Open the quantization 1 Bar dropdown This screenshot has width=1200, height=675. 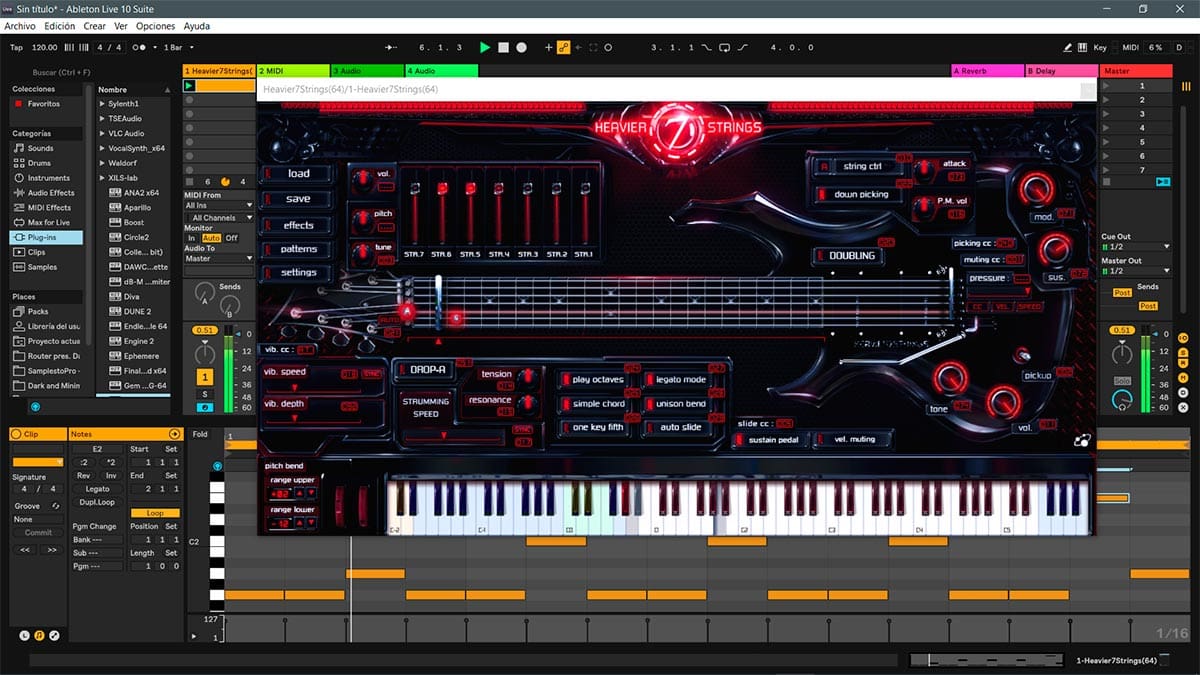tap(180, 47)
